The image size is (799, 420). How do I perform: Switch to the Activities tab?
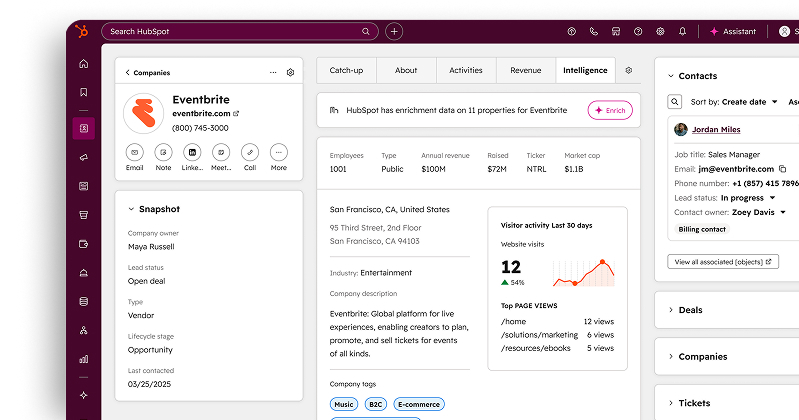click(466, 70)
